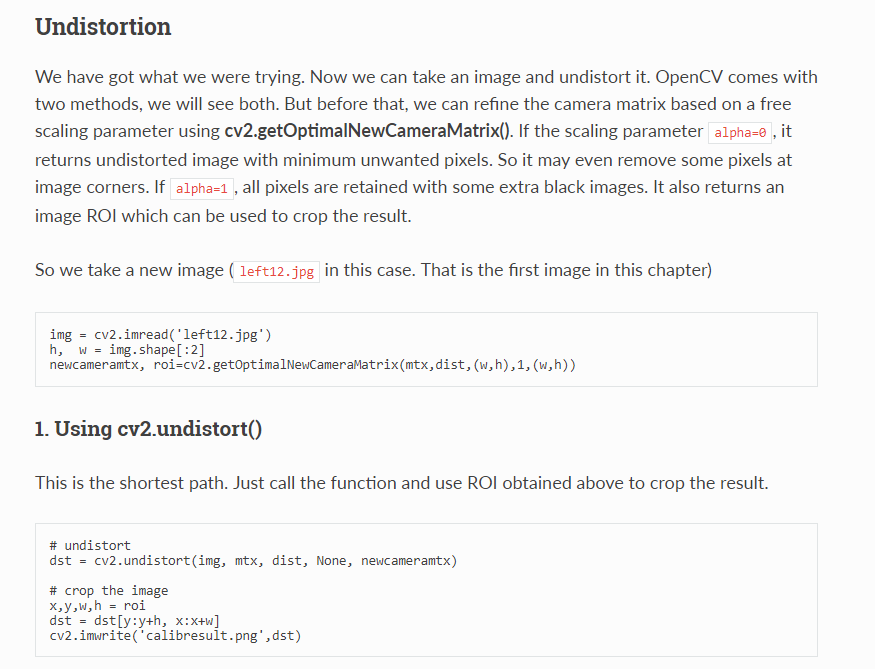Select the alpha=1 inline code

click(201, 189)
